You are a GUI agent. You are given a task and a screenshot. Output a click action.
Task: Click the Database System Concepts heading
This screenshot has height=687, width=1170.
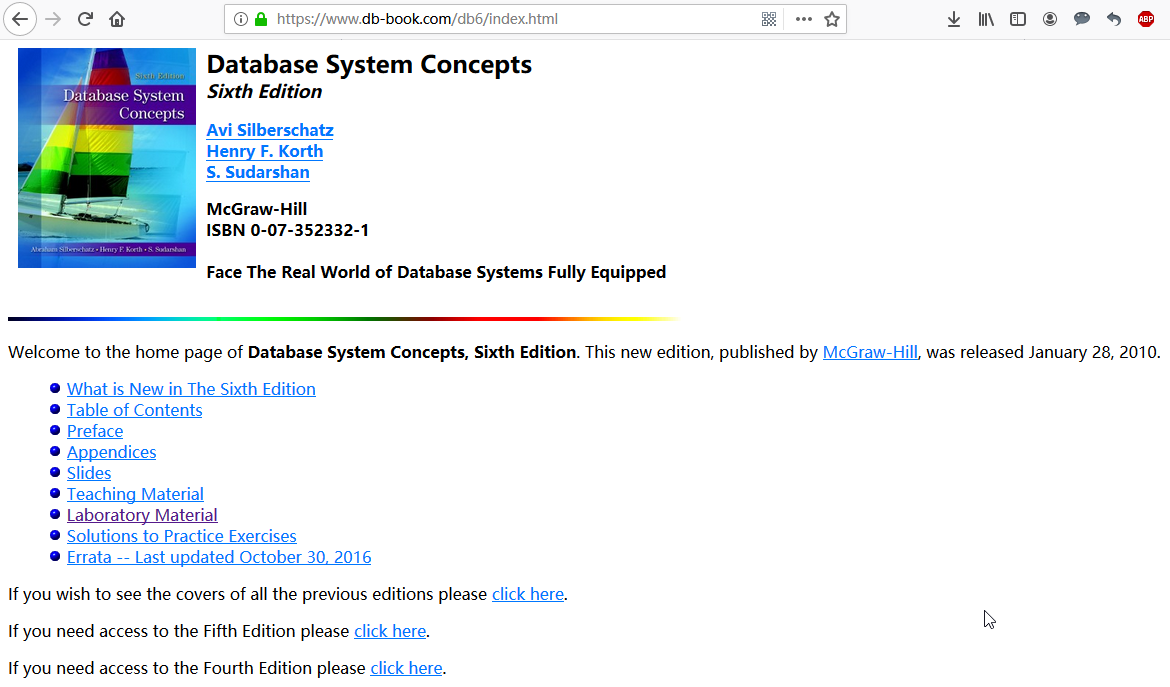[x=369, y=64]
